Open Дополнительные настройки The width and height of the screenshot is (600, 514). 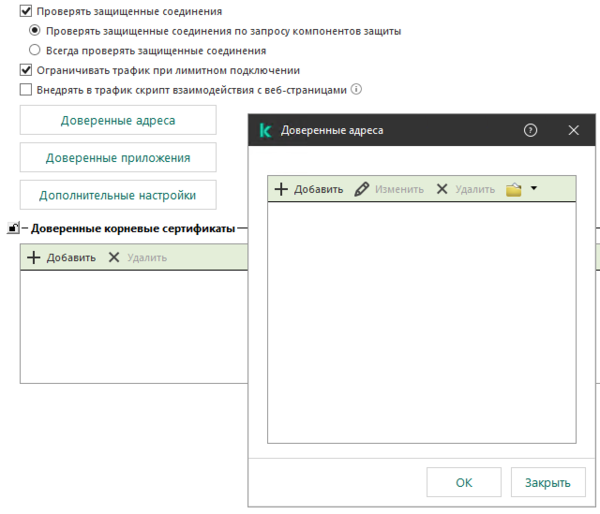click(x=118, y=194)
